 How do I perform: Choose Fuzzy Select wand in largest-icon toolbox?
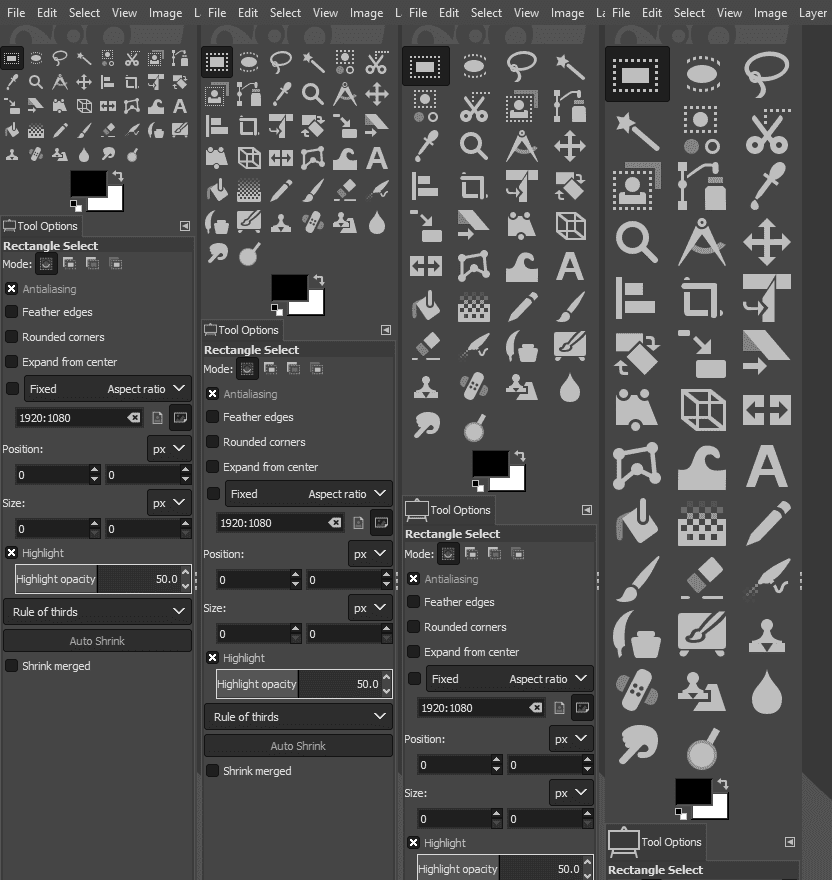click(x=637, y=132)
